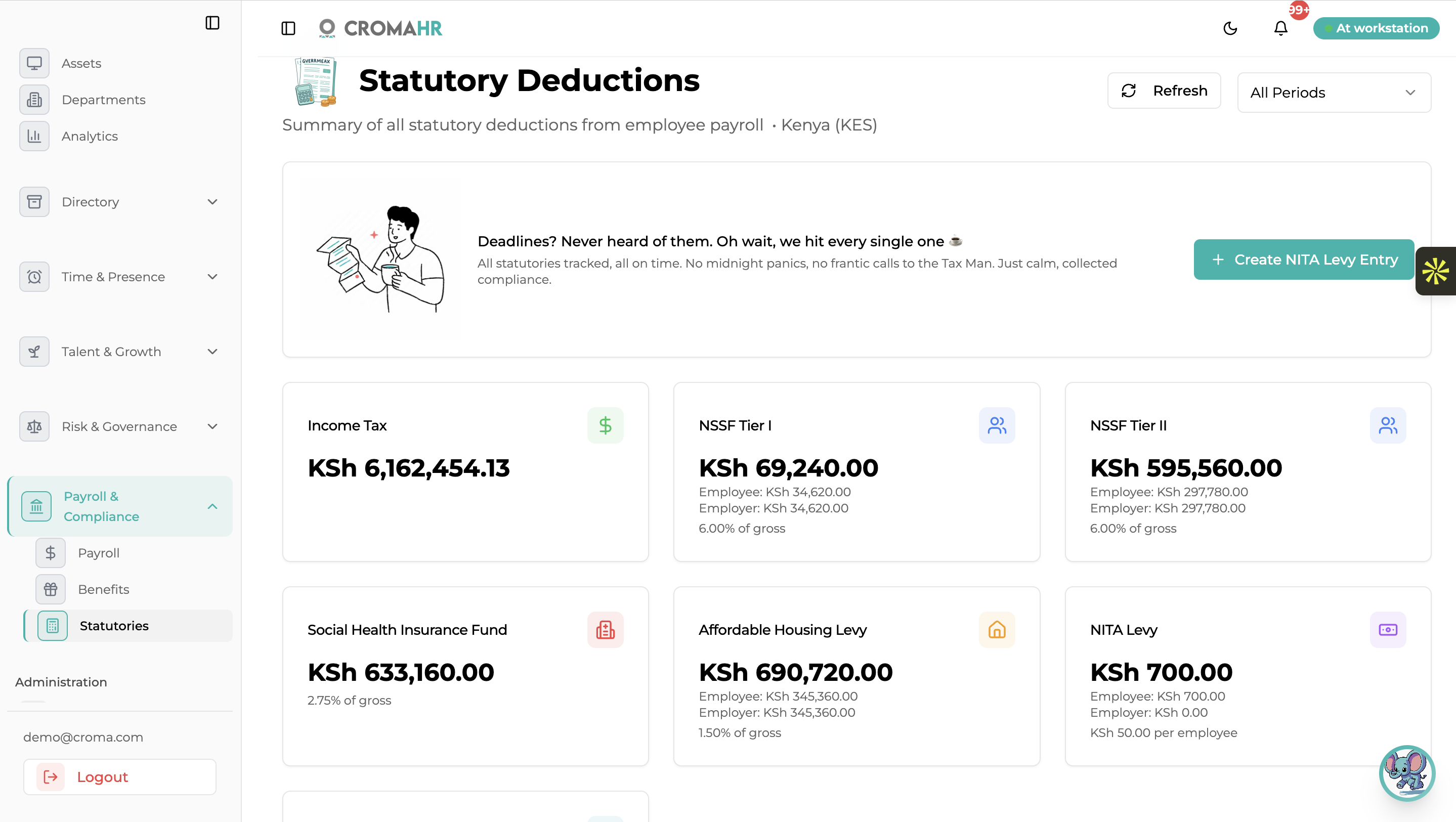This screenshot has width=1456, height=822.
Task: Click the Statutory Deductions heading
Action: click(x=529, y=80)
